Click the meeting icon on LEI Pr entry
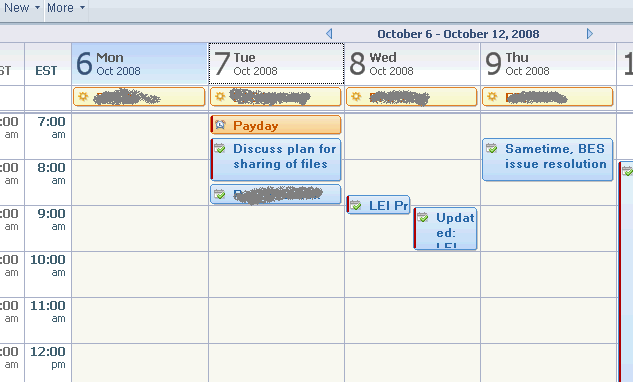 [356, 205]
